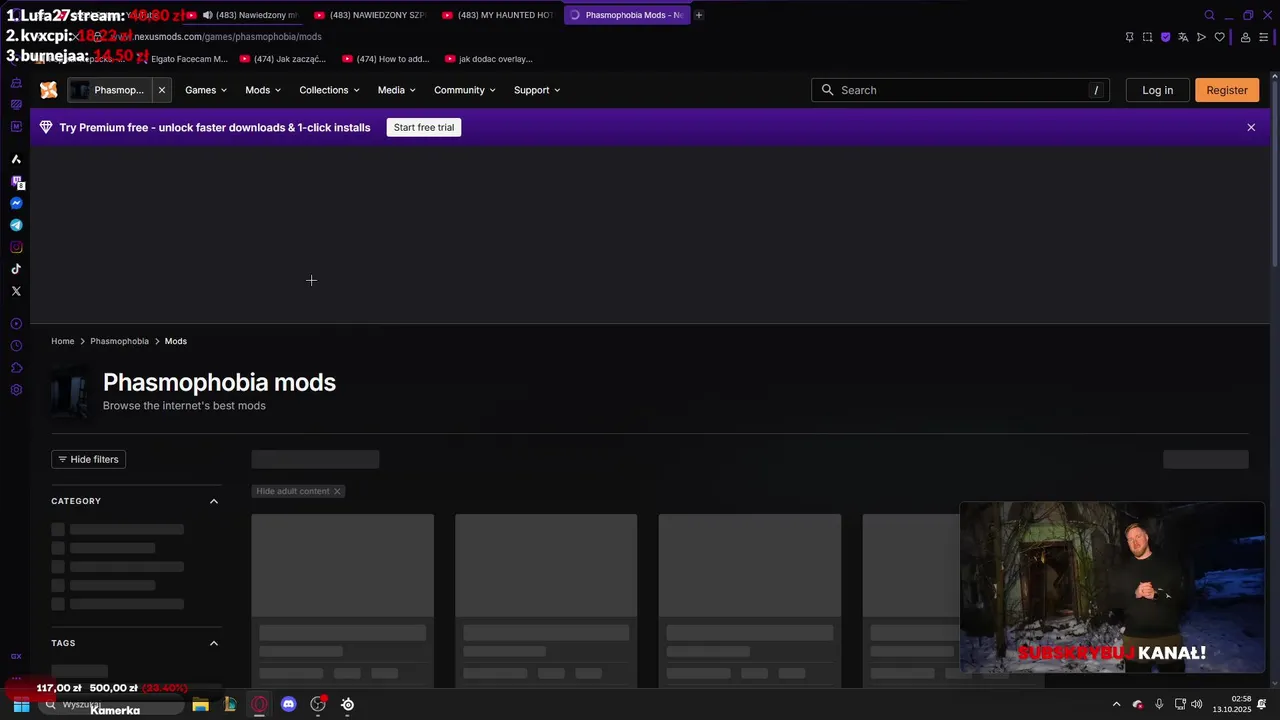Click the tab search magnifier icon
Screen dimensions: 1280x720
pyautogui.click(x=1209, y=15)
